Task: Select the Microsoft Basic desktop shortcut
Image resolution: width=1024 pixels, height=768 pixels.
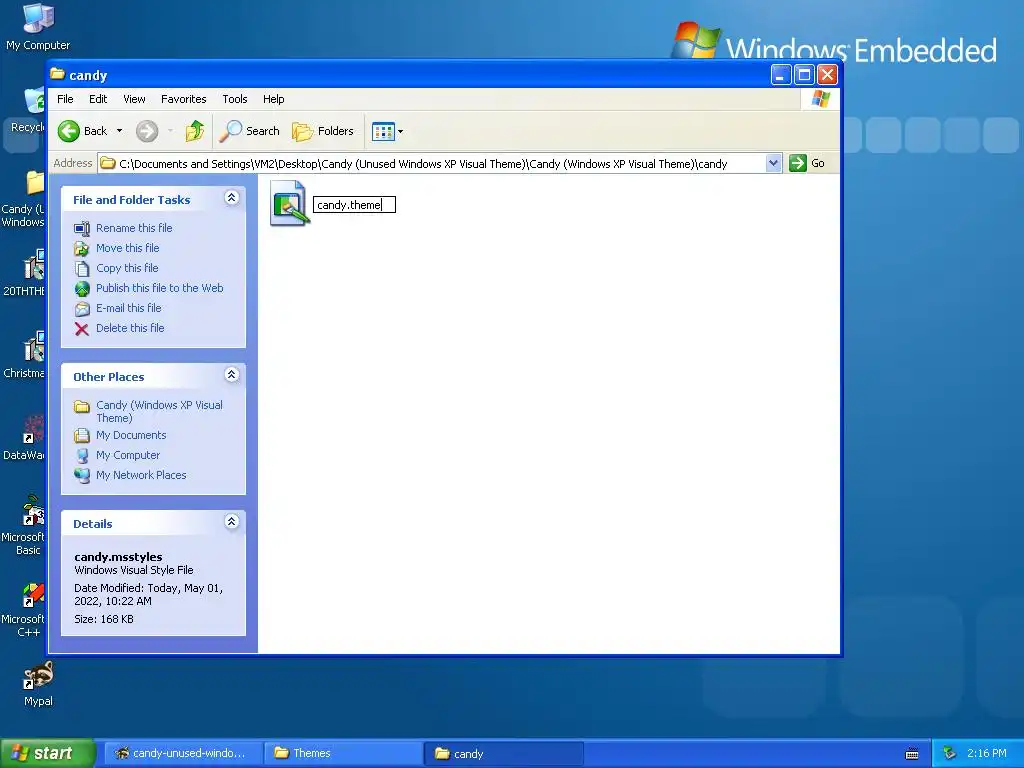Action: pyautogui.click(x=24, y=526)
